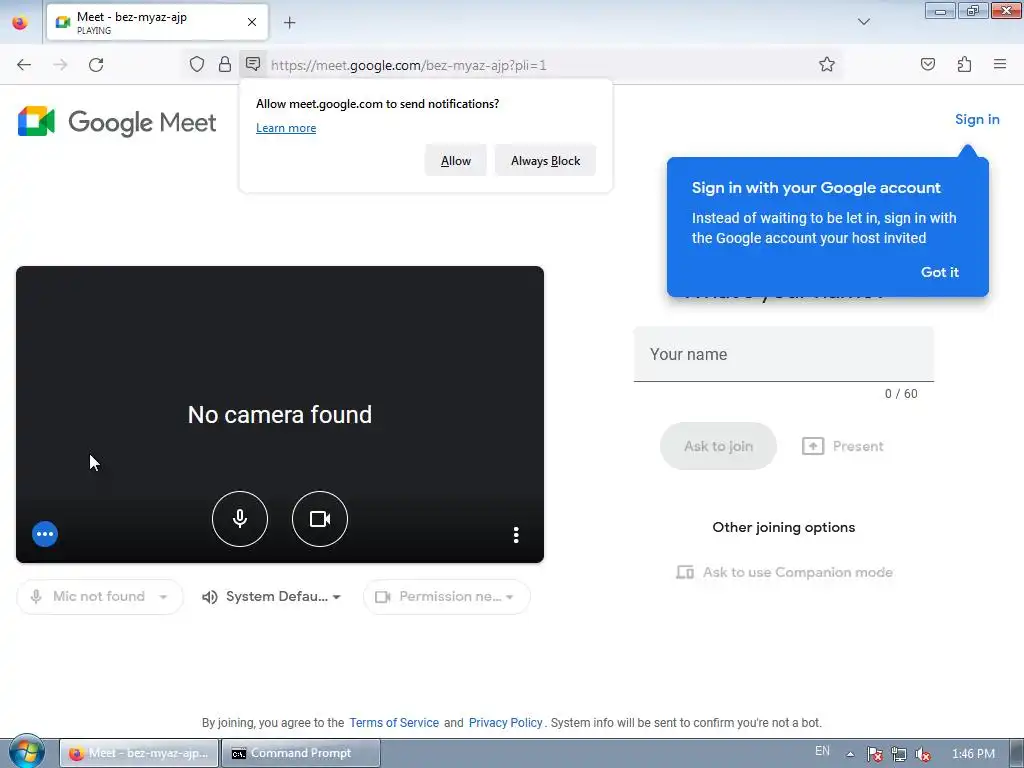Show hidden tray icons arrow
1024x768 pixels.
pos(850,754)
